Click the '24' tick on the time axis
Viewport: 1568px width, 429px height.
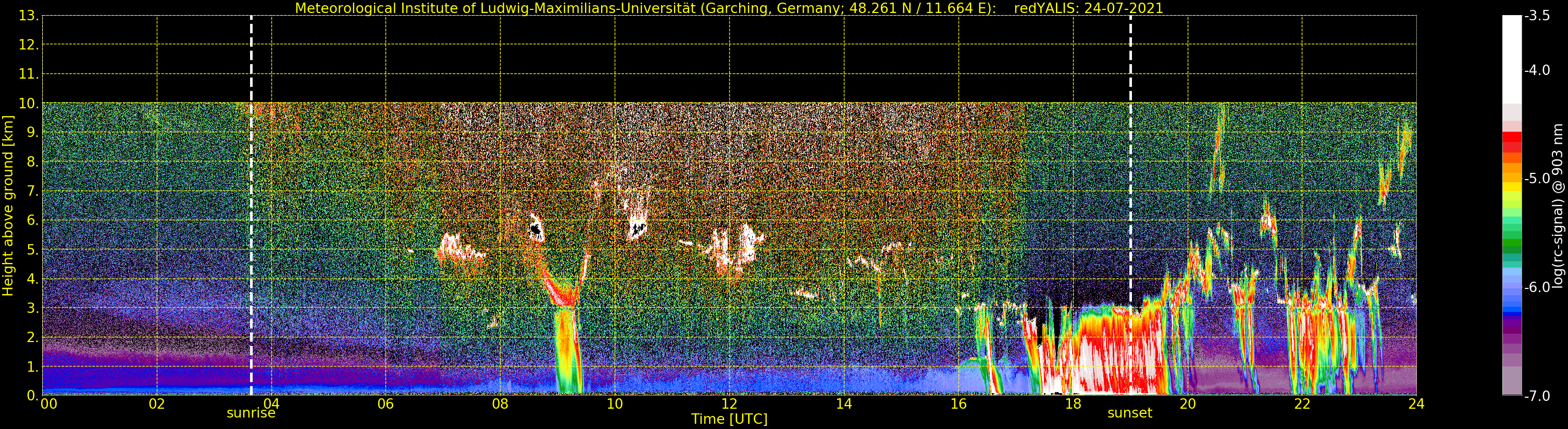click(x=1416, y=404)
